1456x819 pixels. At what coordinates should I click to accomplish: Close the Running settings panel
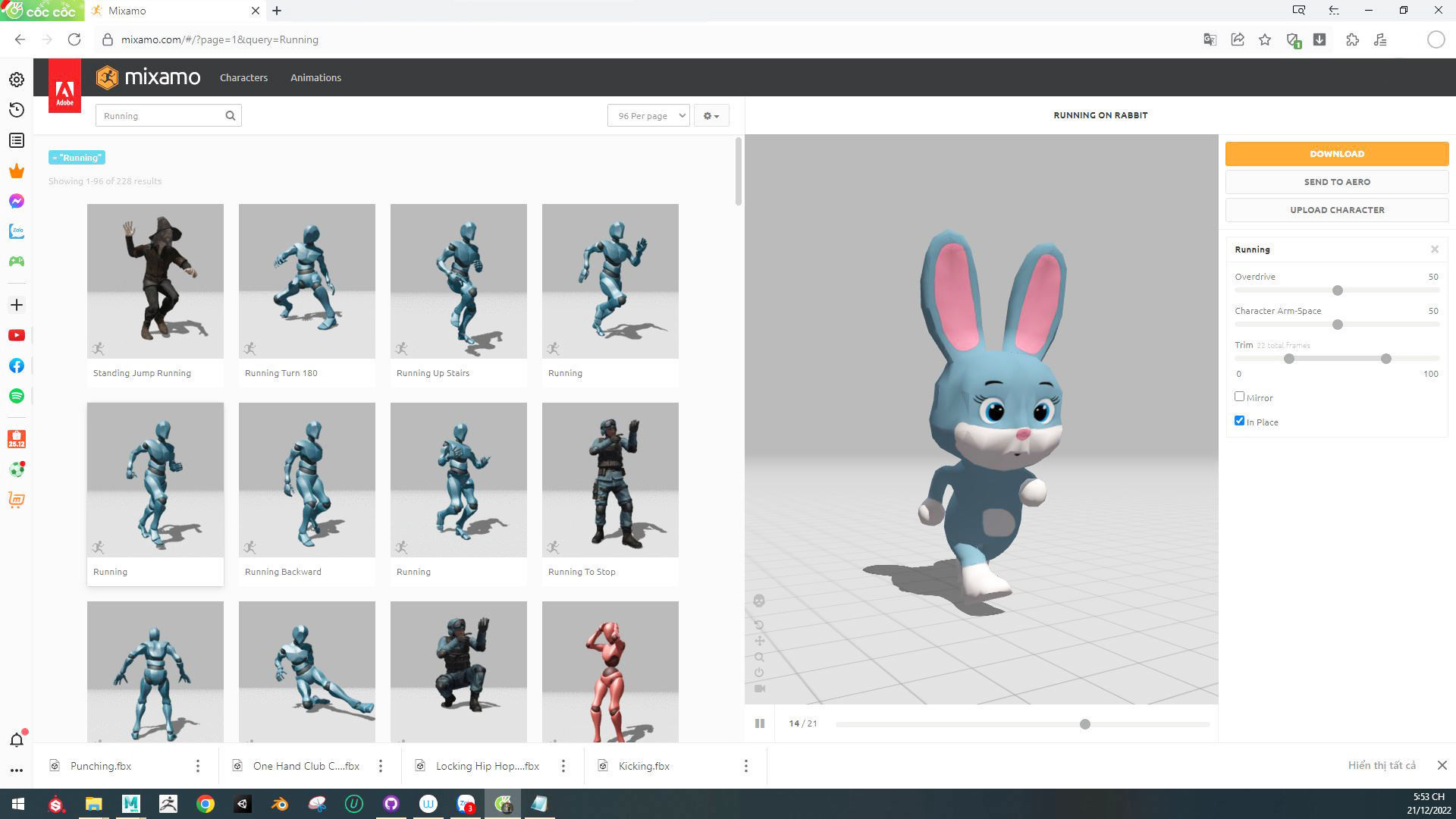(x=1434, y=249)
